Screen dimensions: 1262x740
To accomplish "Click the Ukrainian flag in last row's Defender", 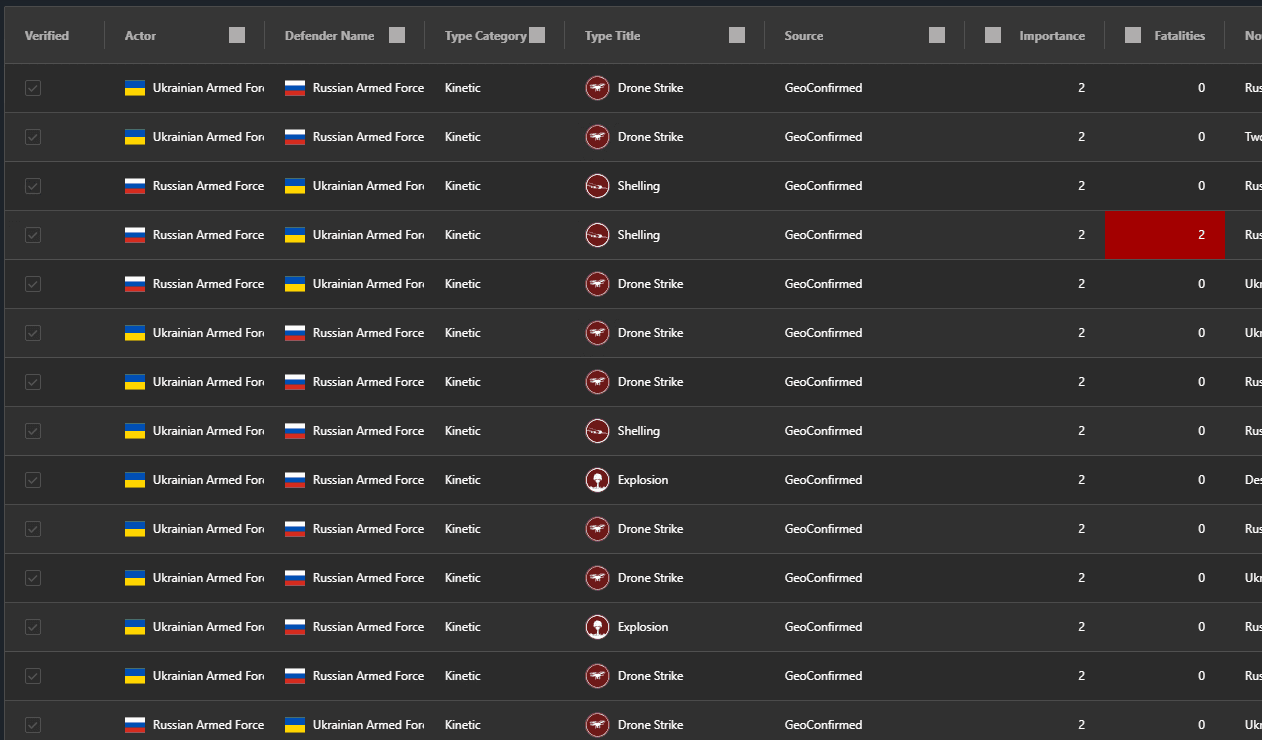I will (x=295, y=725).
